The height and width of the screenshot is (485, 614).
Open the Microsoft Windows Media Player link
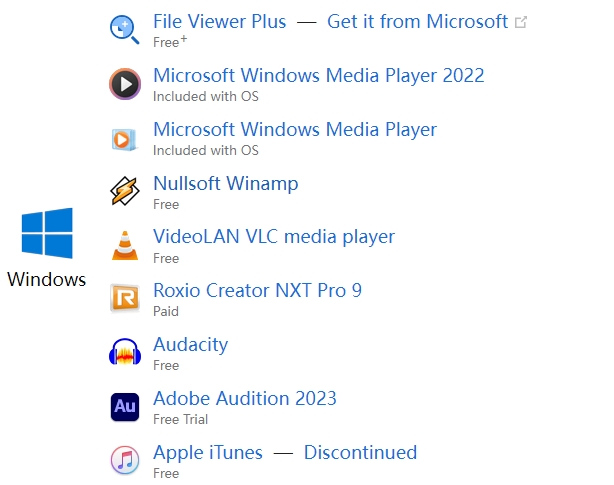[295, 130]
